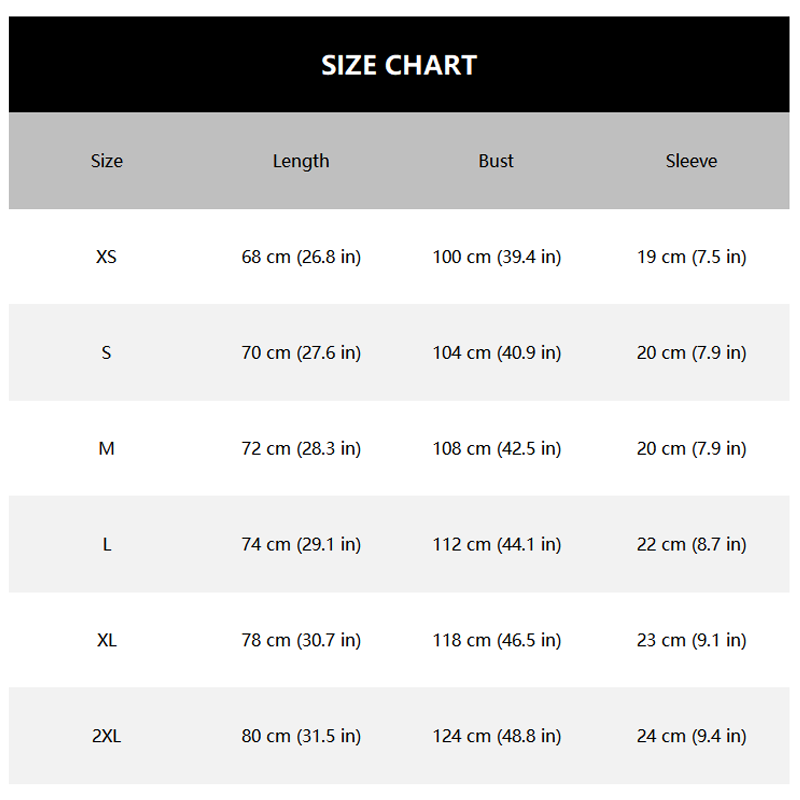Select the XL size row label
Viewport: 800px width, 800px height.
coord(107,640)
